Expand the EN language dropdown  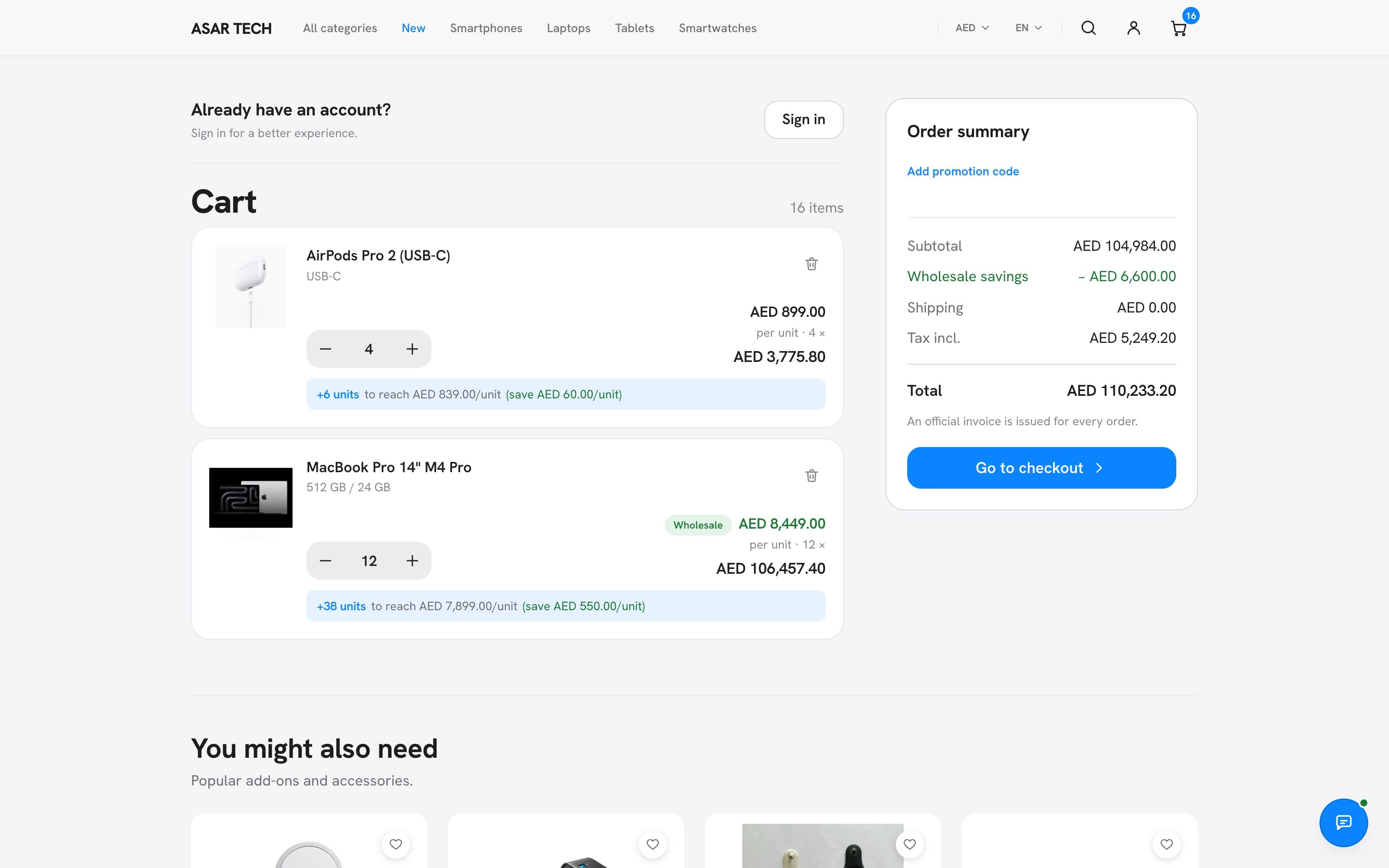click(1028, 28)
